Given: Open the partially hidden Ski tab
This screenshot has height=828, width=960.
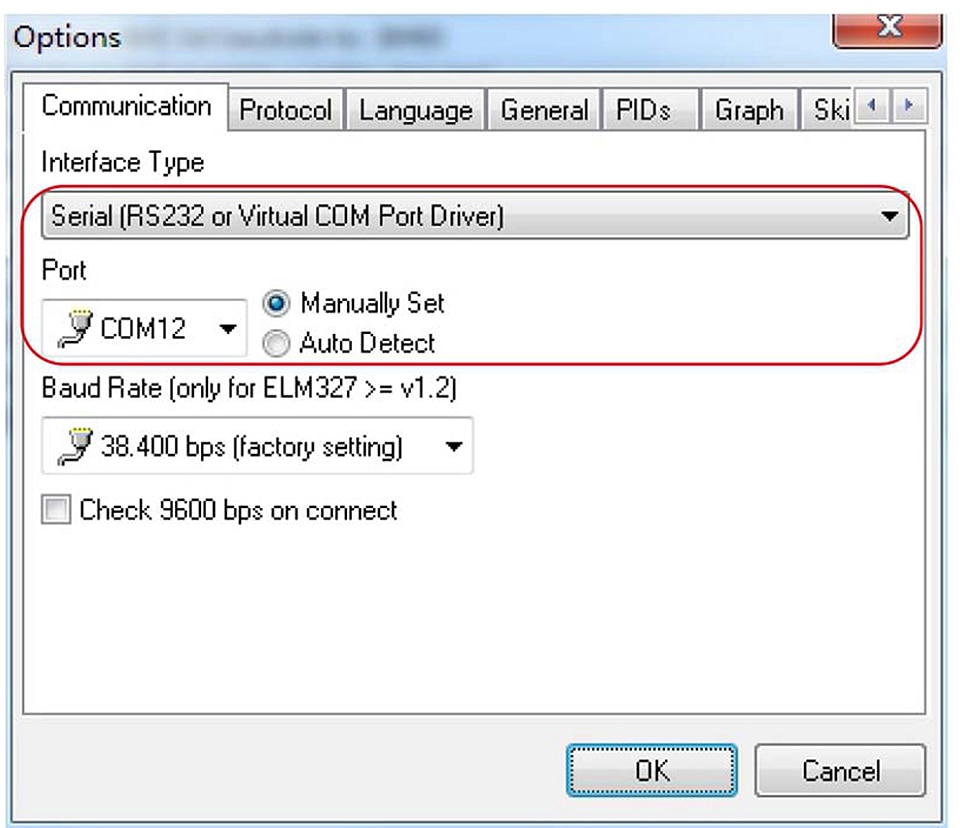Looking at the screenshot, I should pyautogui.click(x=828, y=110).
